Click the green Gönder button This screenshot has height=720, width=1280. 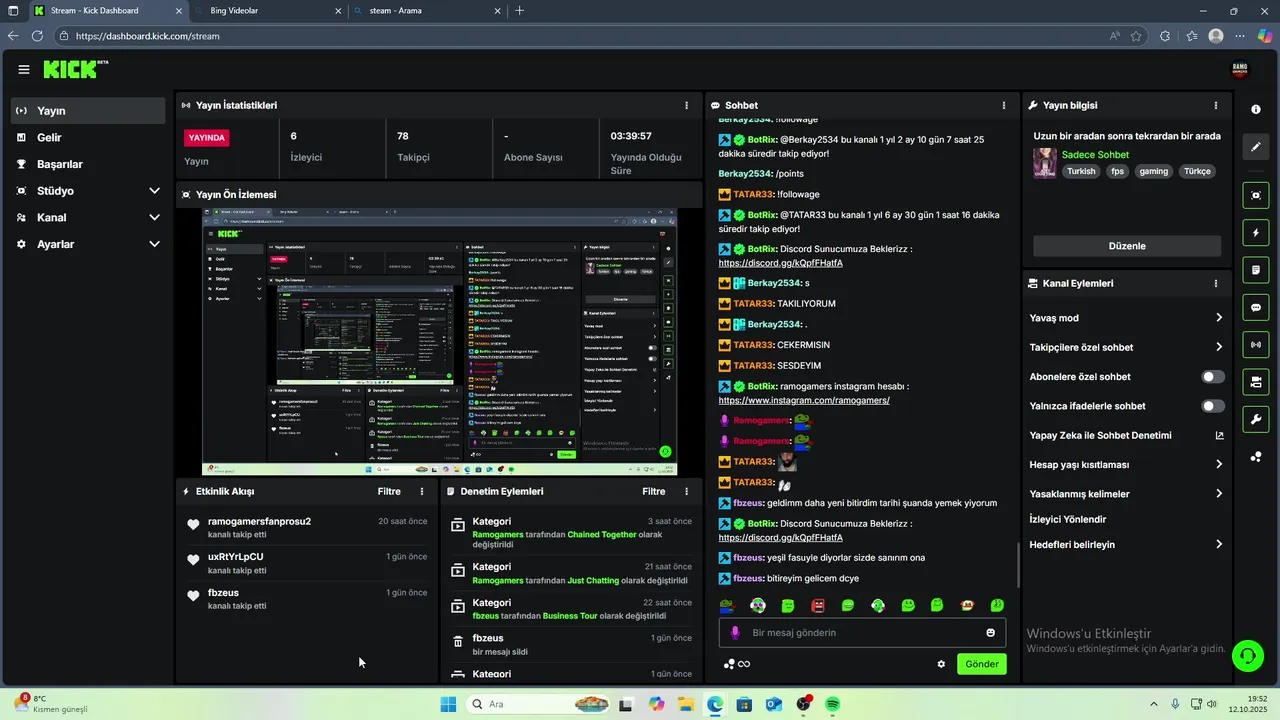point(981,664)
